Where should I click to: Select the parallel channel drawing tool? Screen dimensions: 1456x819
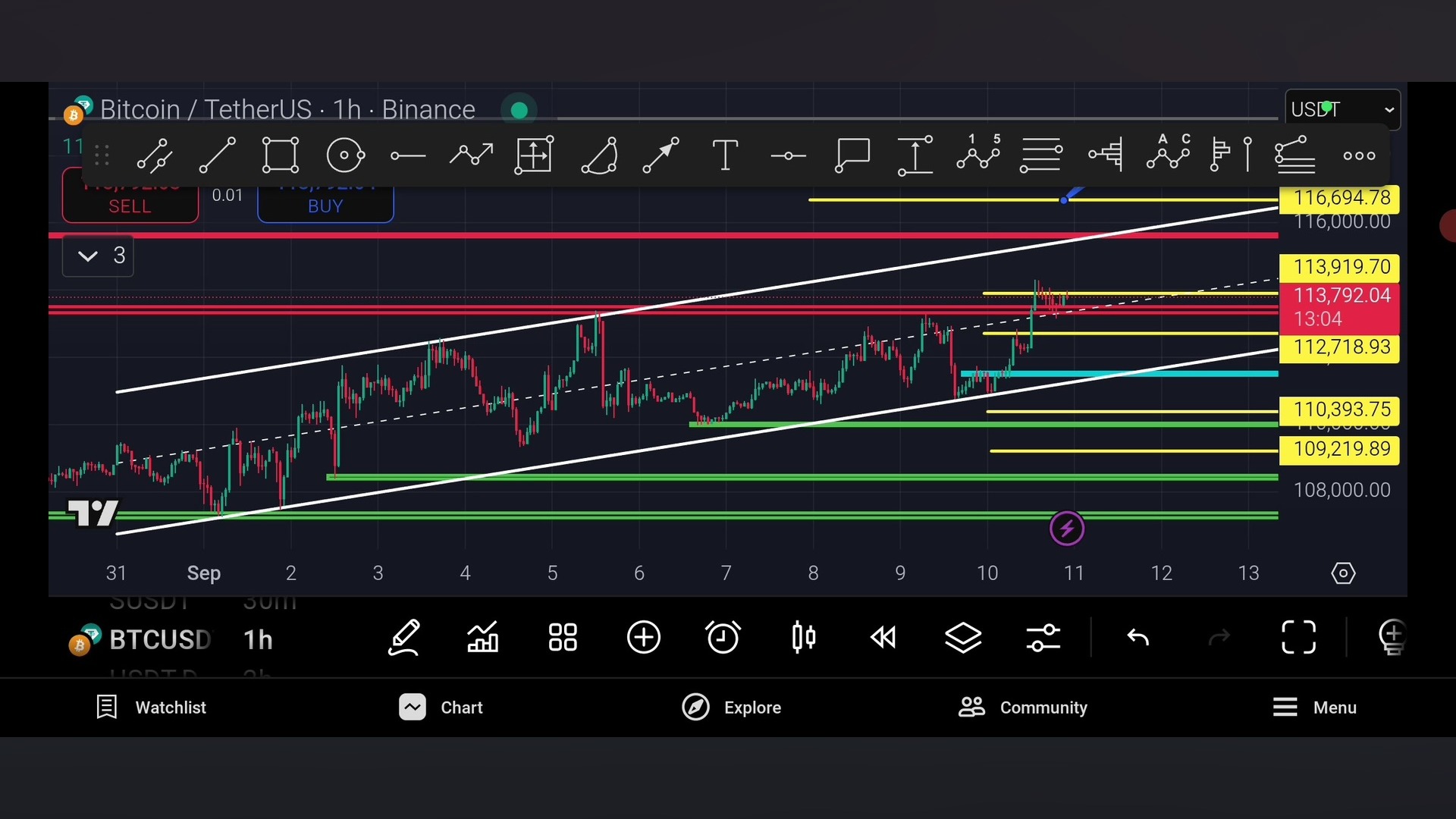coord(155,155)
